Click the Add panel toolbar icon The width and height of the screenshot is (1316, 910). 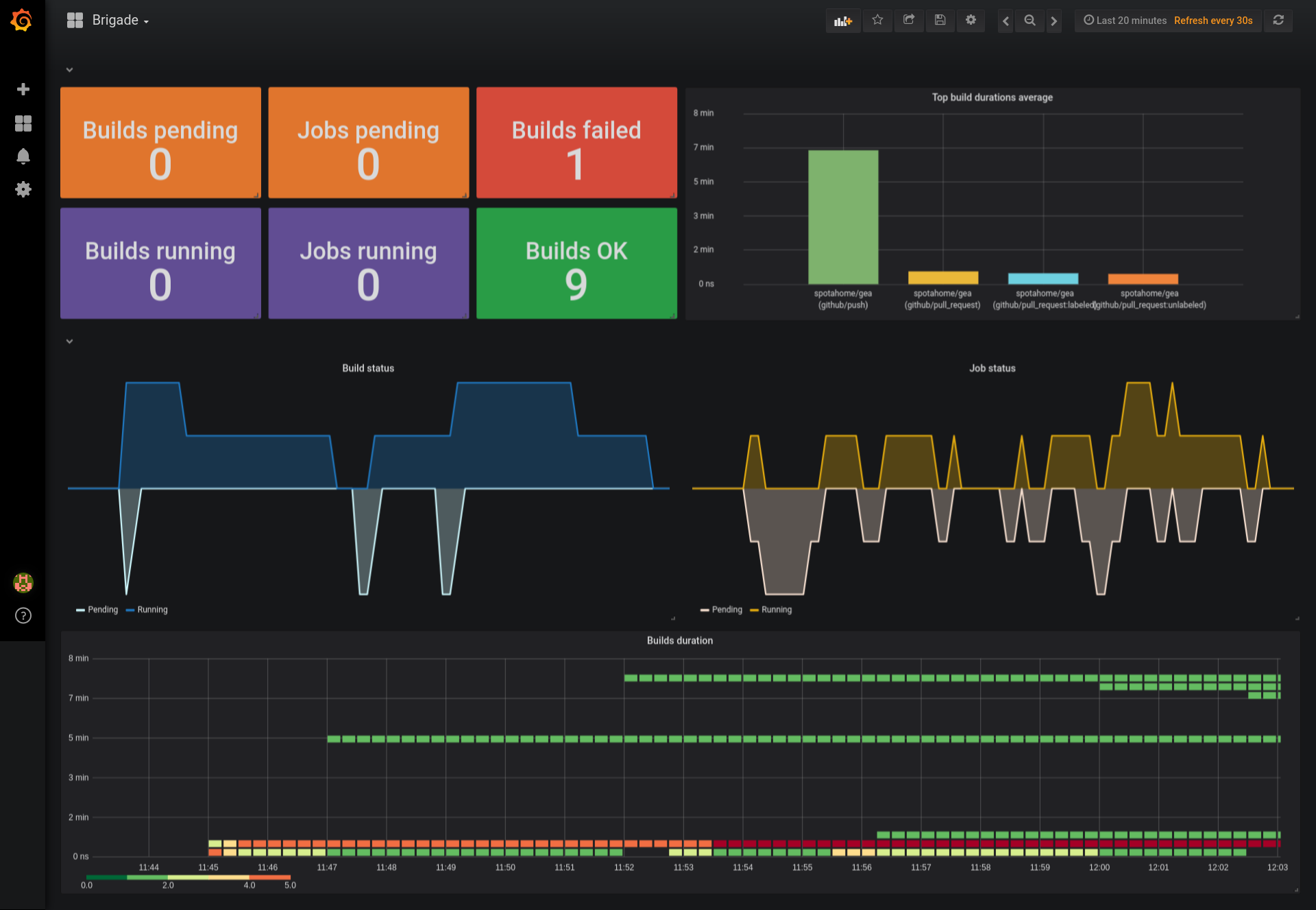tap(842, 21)
